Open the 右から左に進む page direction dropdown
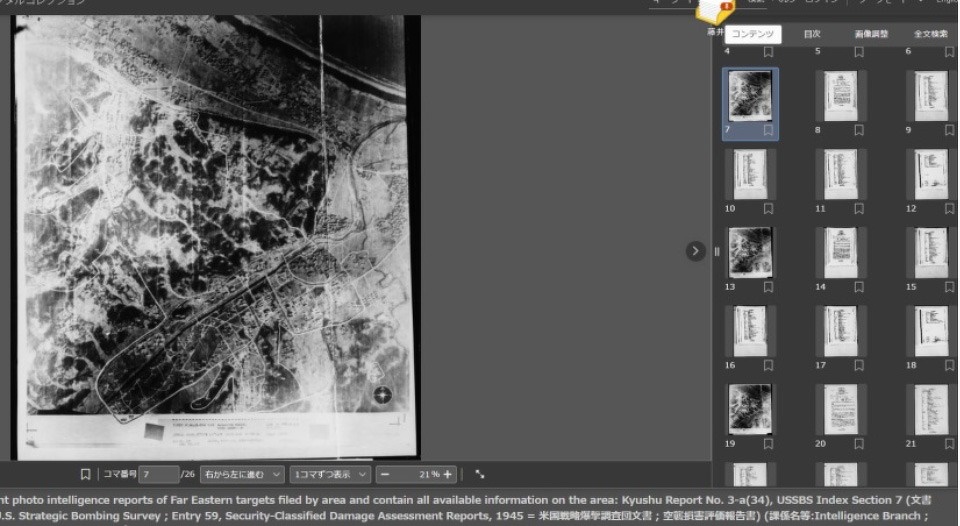This screenshot has width=960, height=526. (x=241, y=474)
